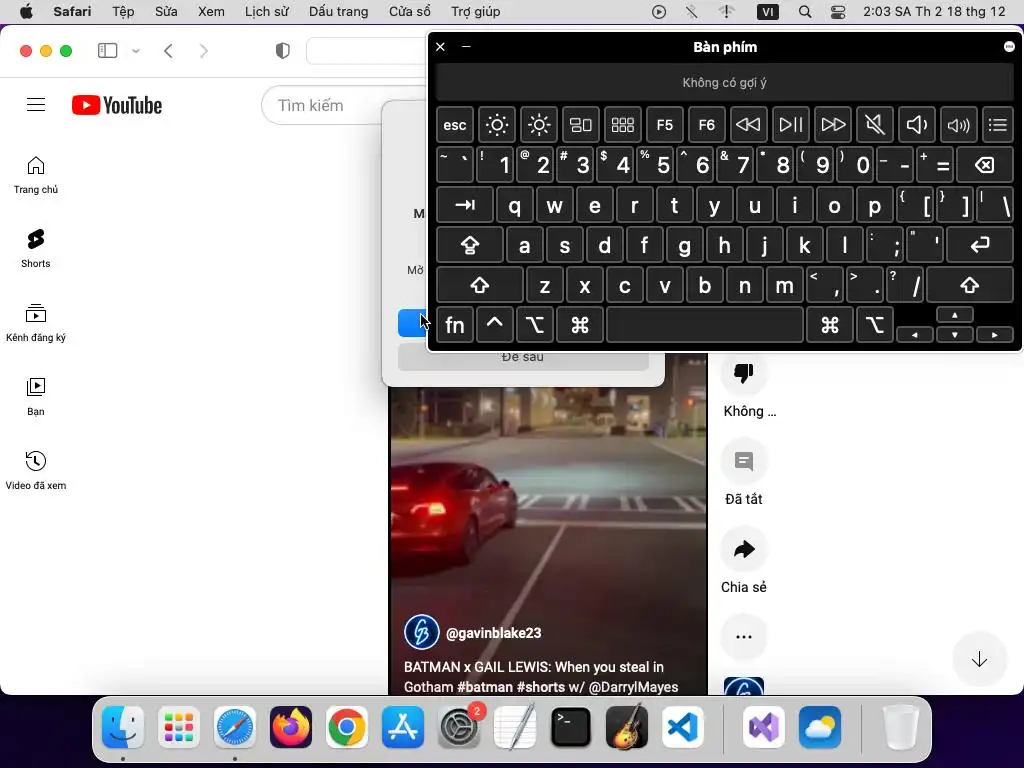Click the Safari privacy shield icon
1024x768 pixels.
pyautogui.click(x=282, y=51)
